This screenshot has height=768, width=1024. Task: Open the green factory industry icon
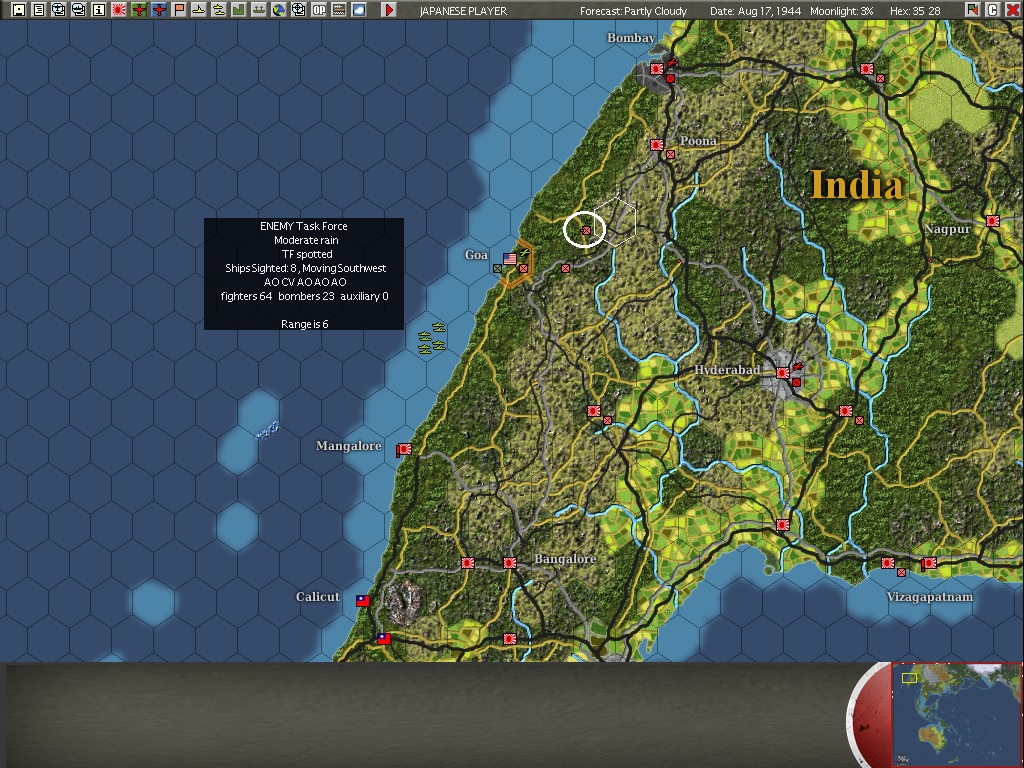click(x=239, y=10)
